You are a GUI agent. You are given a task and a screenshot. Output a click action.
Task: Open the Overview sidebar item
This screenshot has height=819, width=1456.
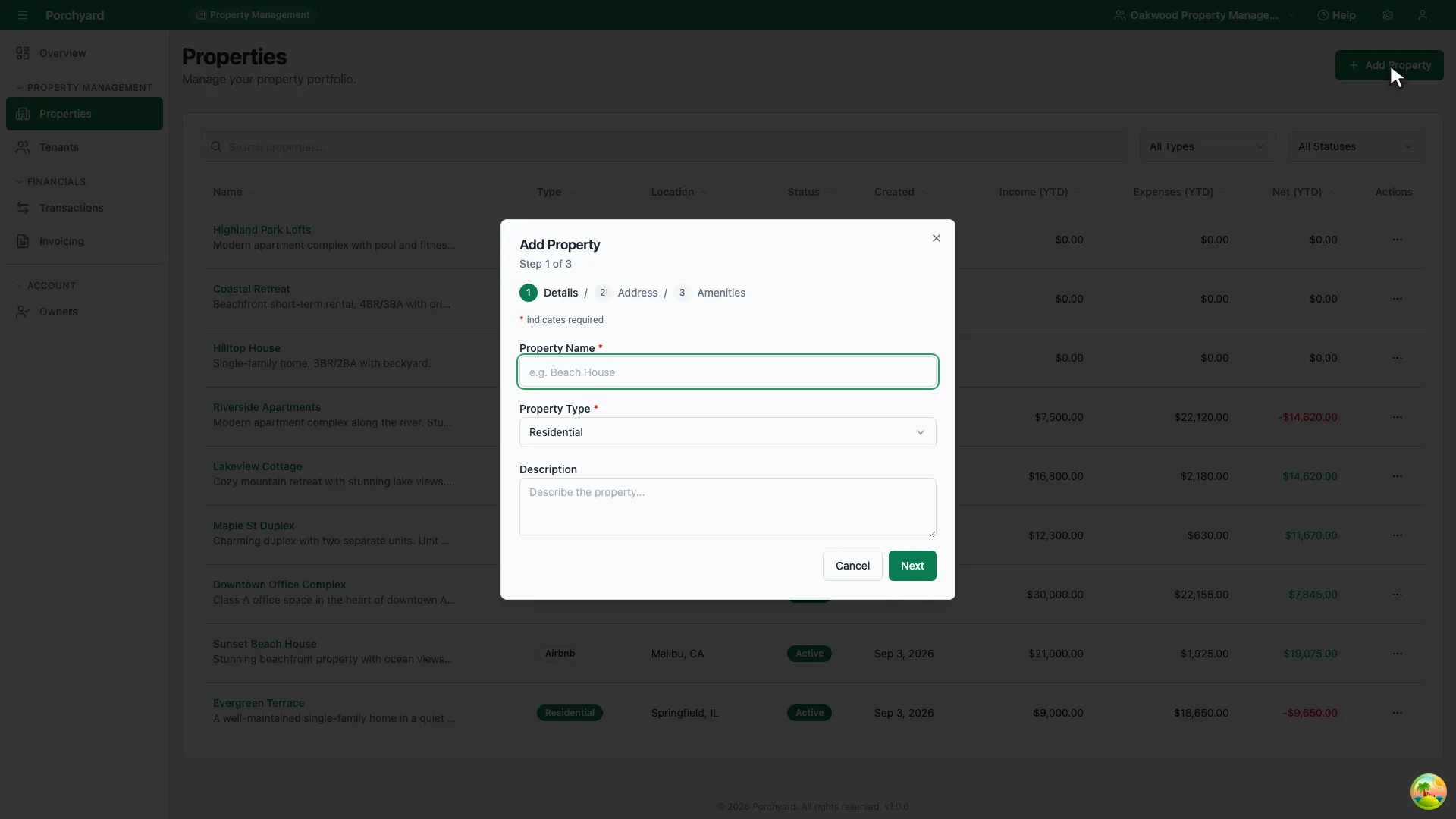click(x=84, y=53)
